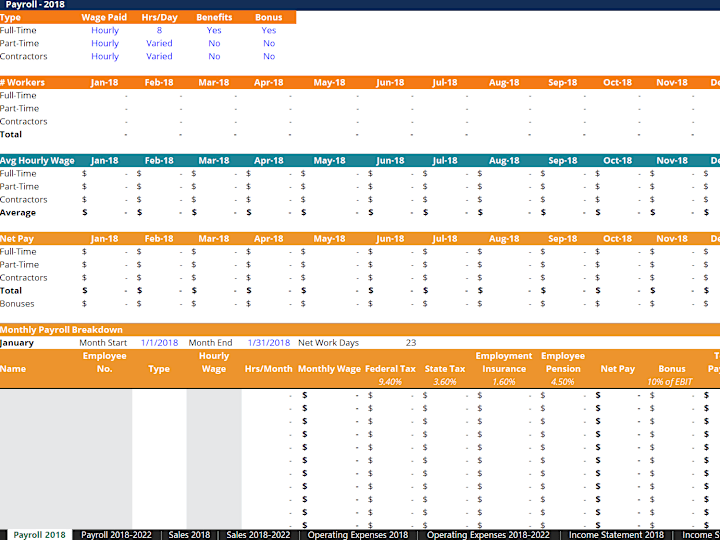
Task: Click the Month Start date '1/1/2018'
Action: pyautogui.click(x=159, y=343)
